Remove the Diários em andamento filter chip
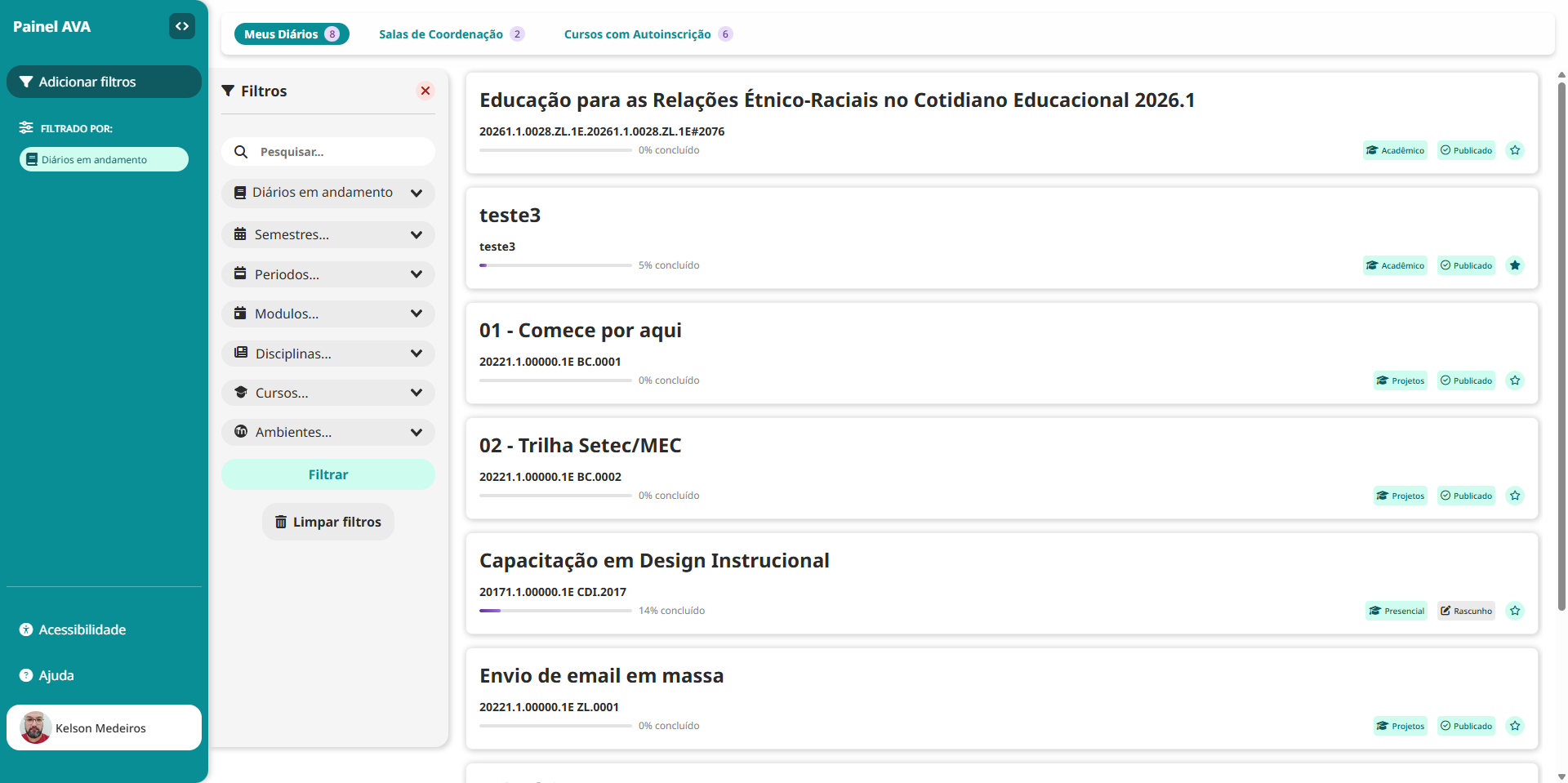Image resolution: width=1568 pixels, height=783 pixels. click(104, 159)
